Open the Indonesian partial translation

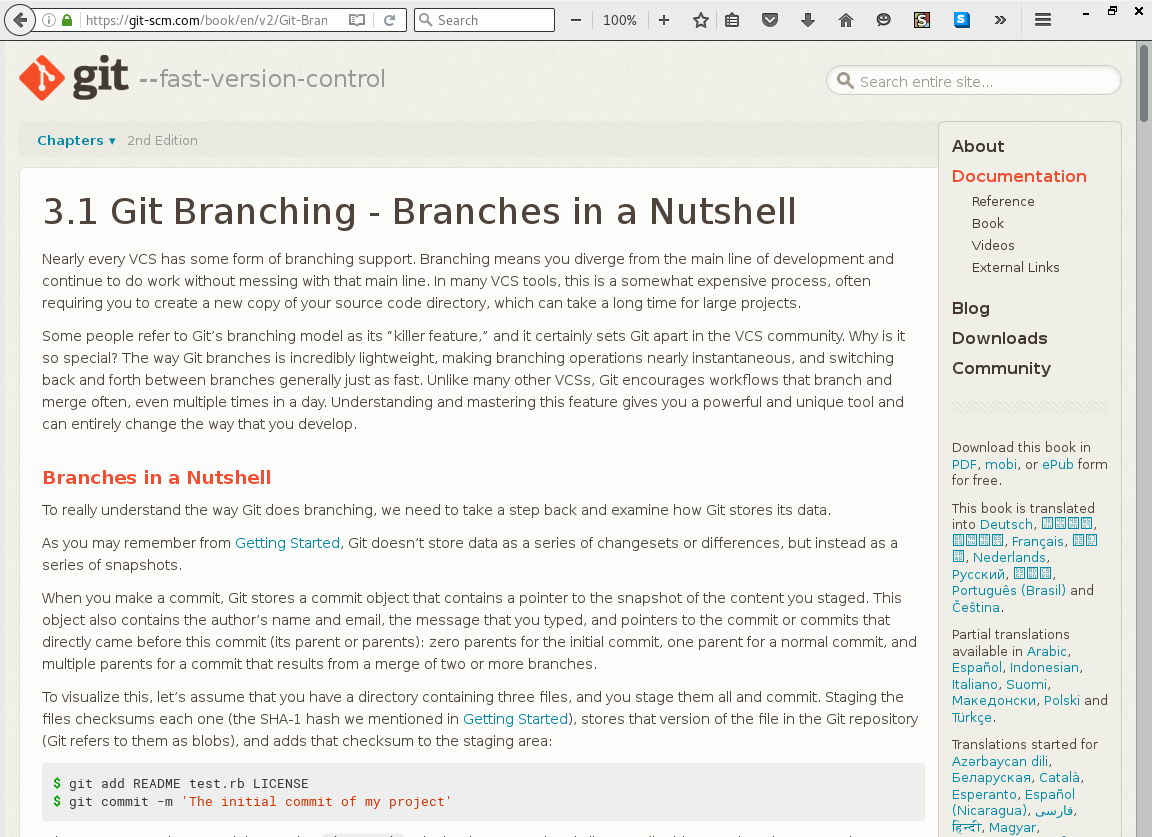click(1044, 668)
